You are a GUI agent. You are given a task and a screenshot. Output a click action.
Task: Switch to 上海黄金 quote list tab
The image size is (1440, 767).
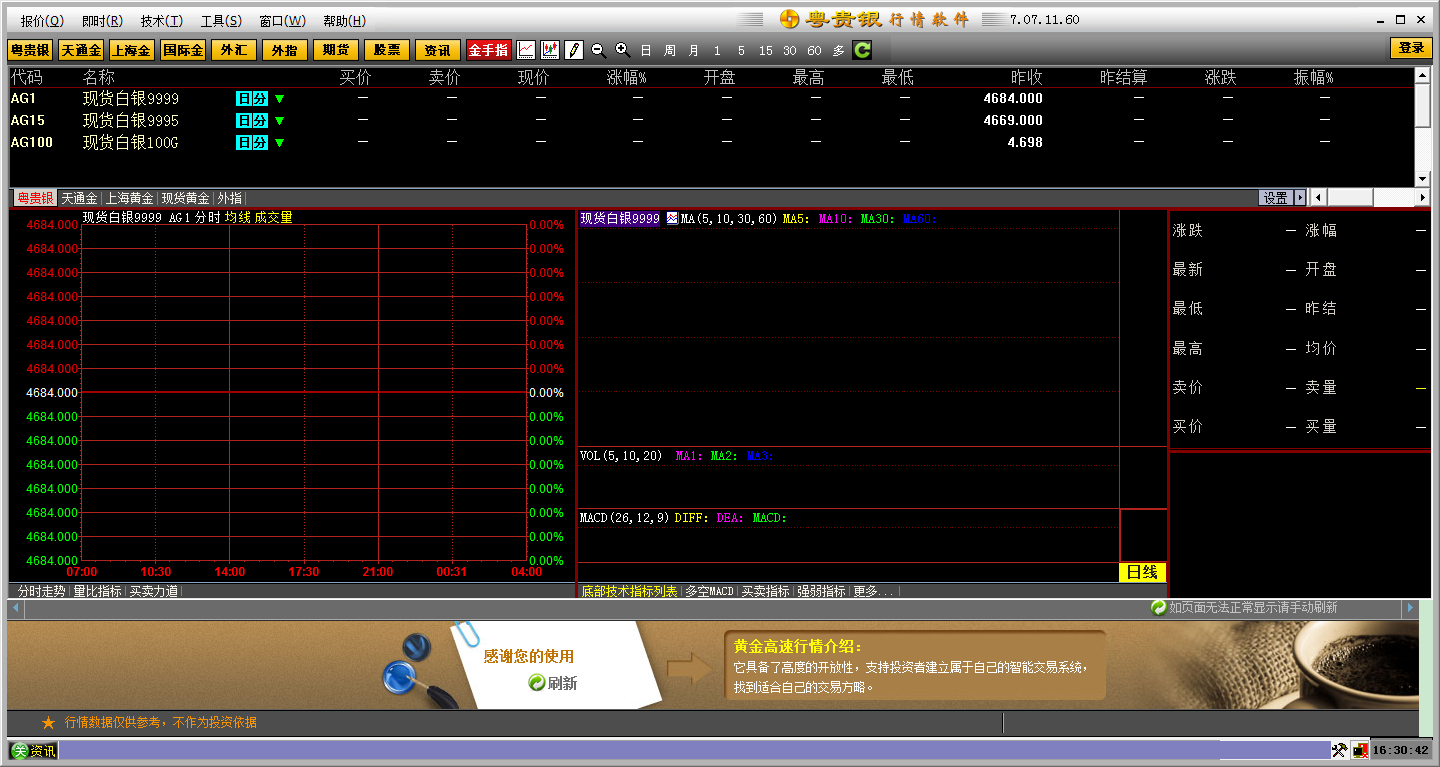coord(130,198)
